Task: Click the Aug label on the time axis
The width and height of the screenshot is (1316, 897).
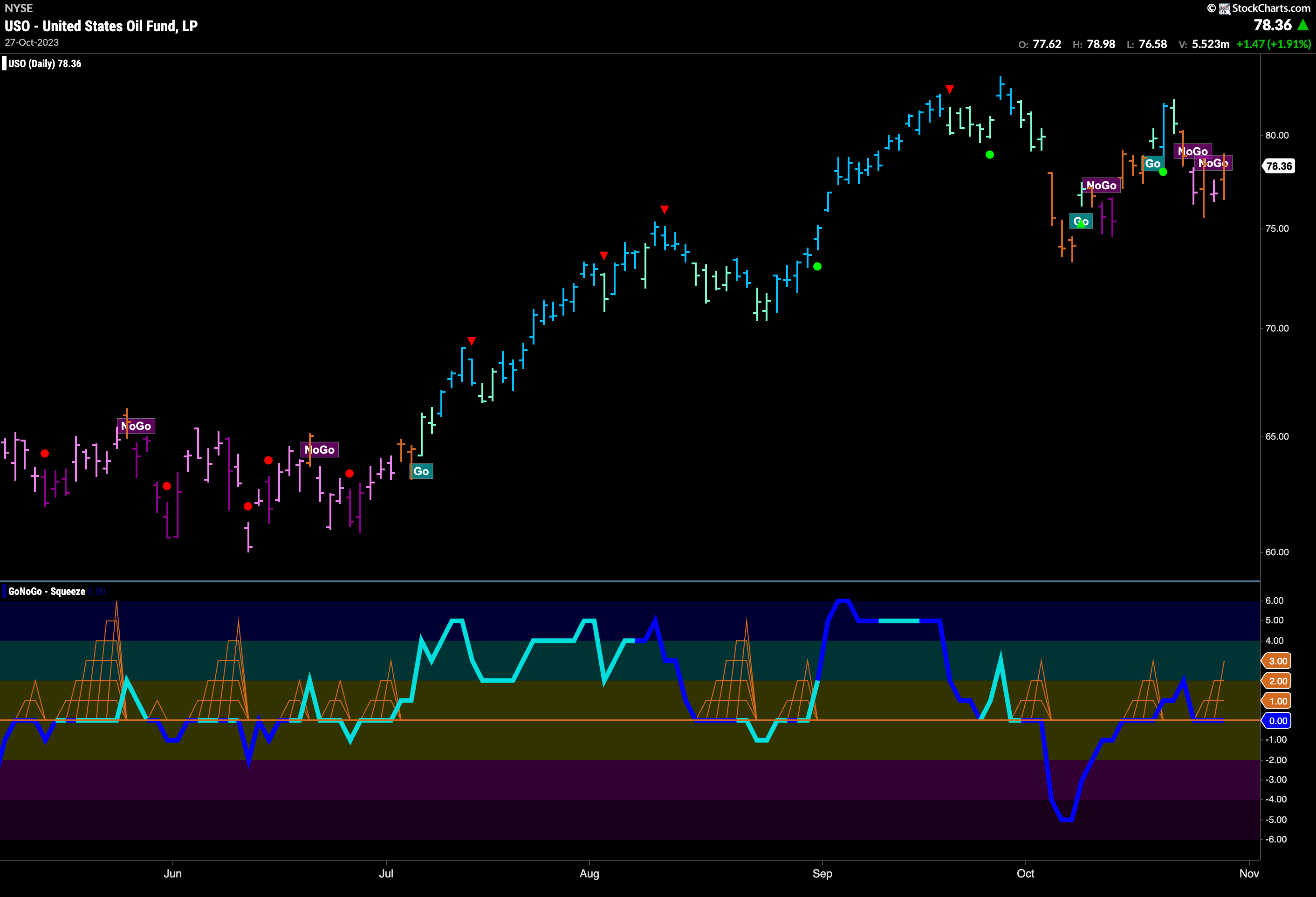Action: (x=589, y=874)
